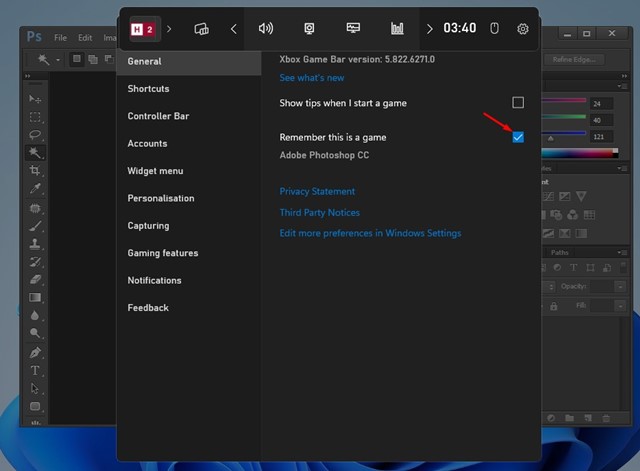Click the Game Bar settings gear
This screenshot has width=640, height=471.
click(x=522, y=29)
